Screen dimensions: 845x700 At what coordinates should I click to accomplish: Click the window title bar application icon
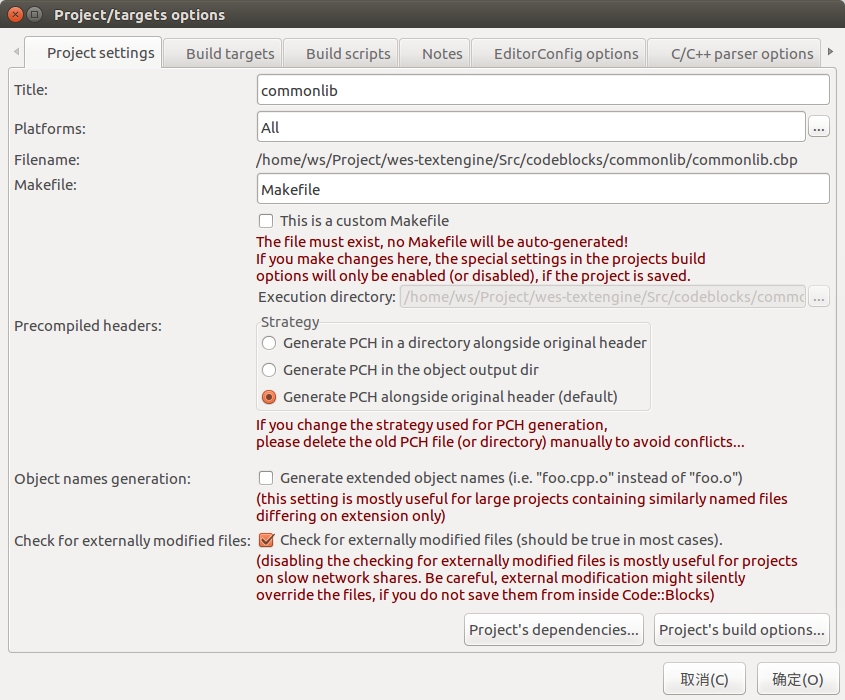pos(33,14)
